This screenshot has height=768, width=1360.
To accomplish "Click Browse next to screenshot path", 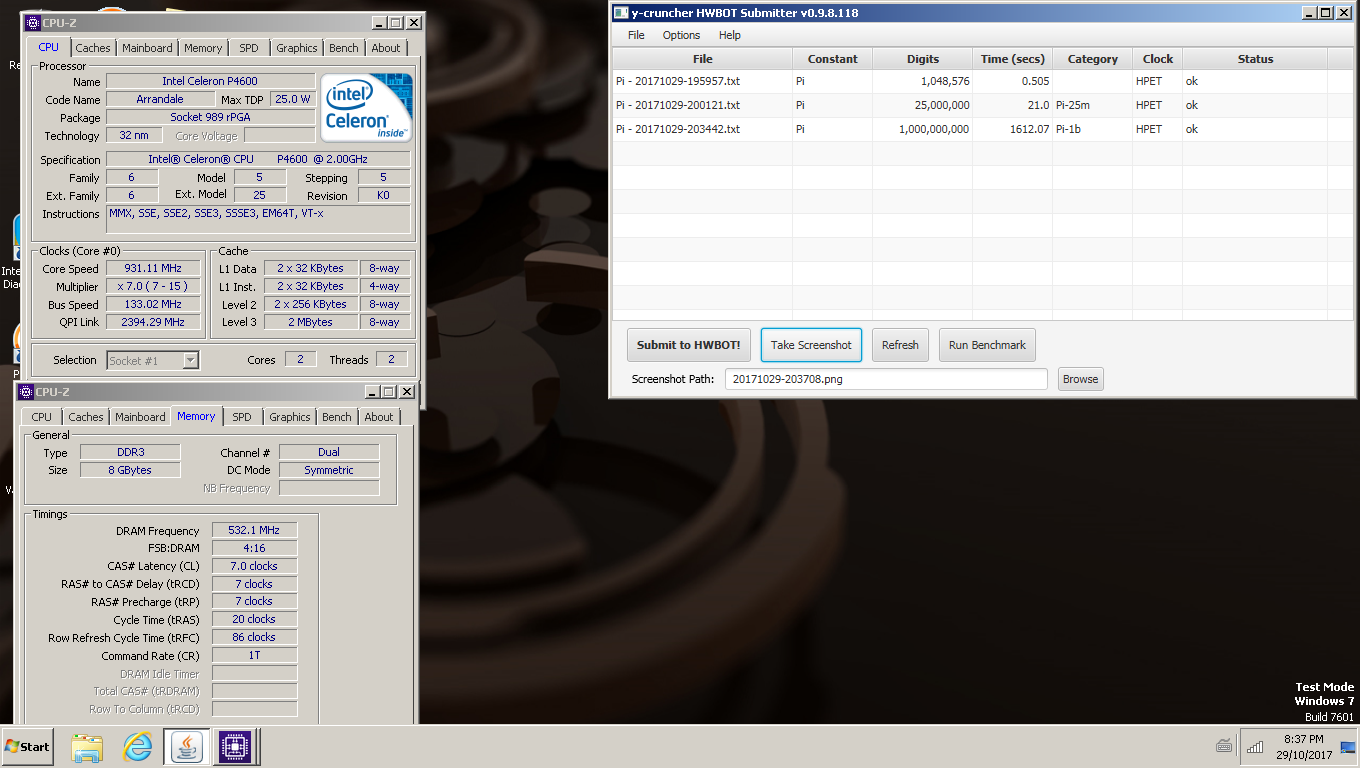I will pos(1080,379).
